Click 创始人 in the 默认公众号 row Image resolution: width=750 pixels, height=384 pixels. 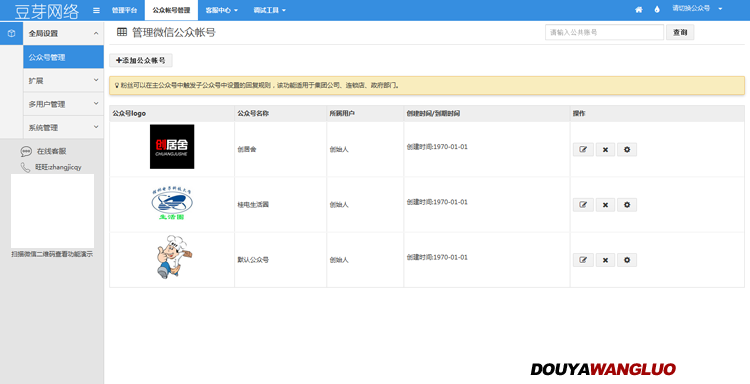(x=339, y=260)
